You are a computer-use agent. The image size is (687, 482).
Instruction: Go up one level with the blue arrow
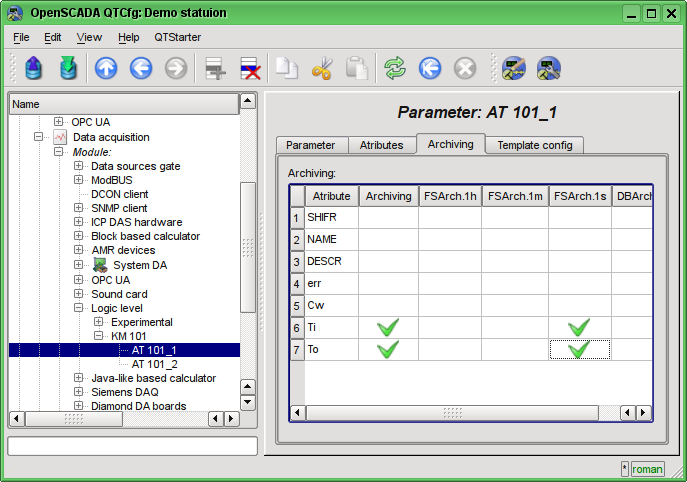point(106,68)
